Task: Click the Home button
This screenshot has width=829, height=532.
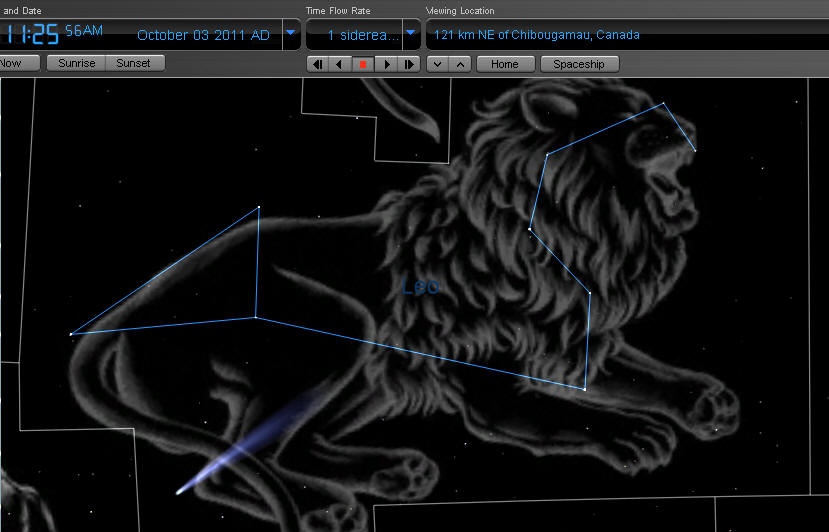Action: [505, 64]
